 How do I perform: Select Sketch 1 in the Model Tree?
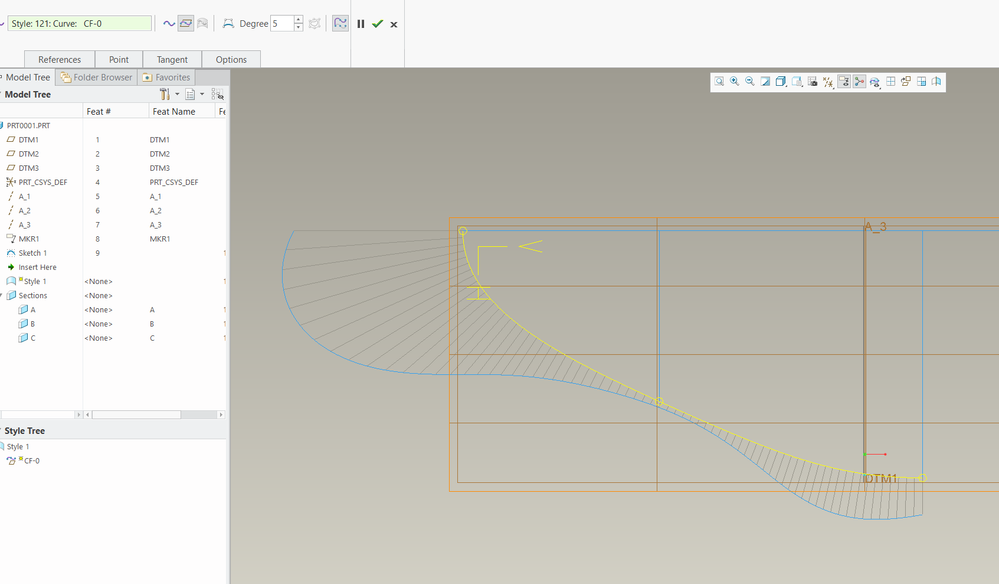32,253
